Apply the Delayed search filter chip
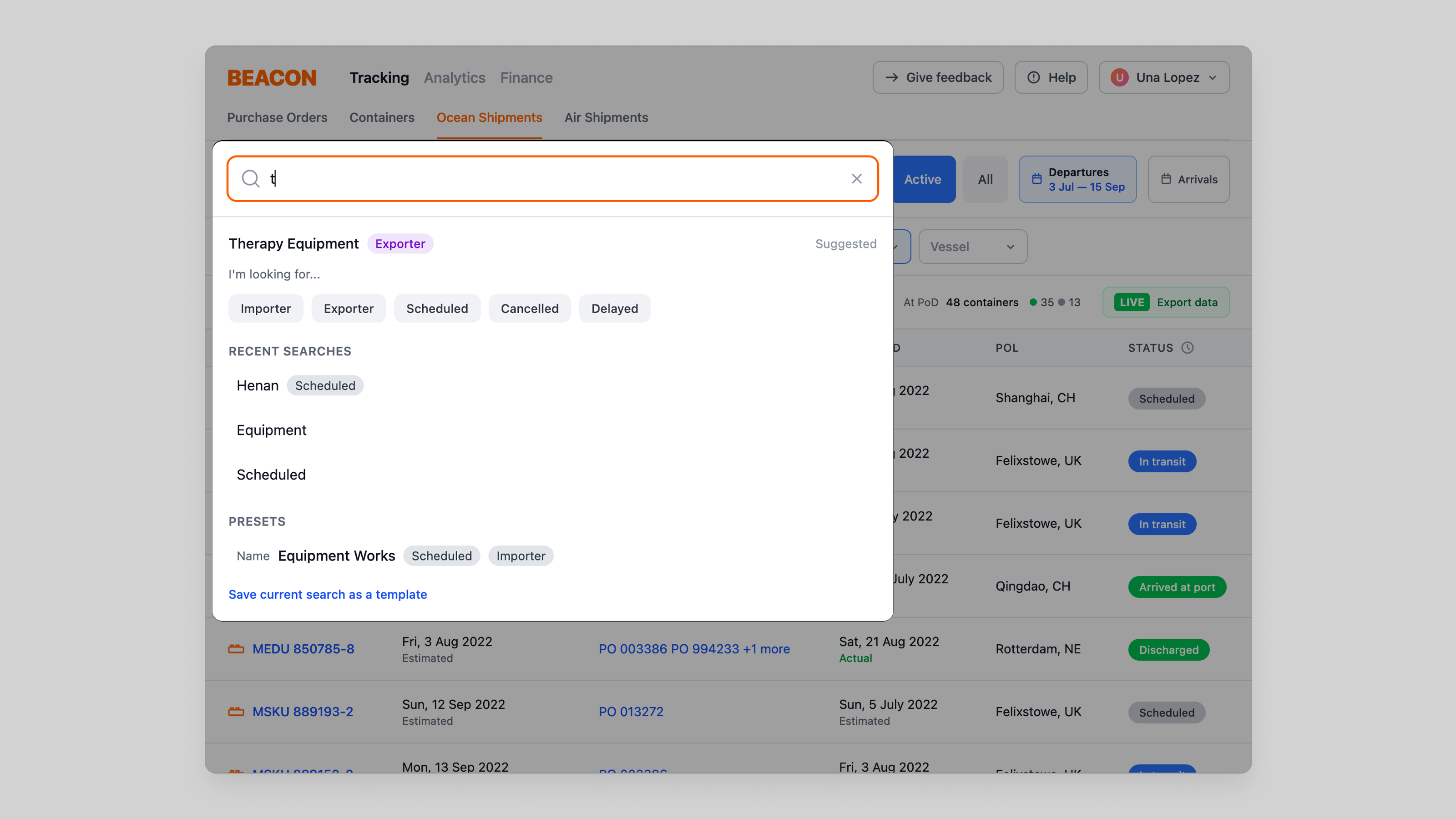1456x819 pixels. tap(614, 308)
